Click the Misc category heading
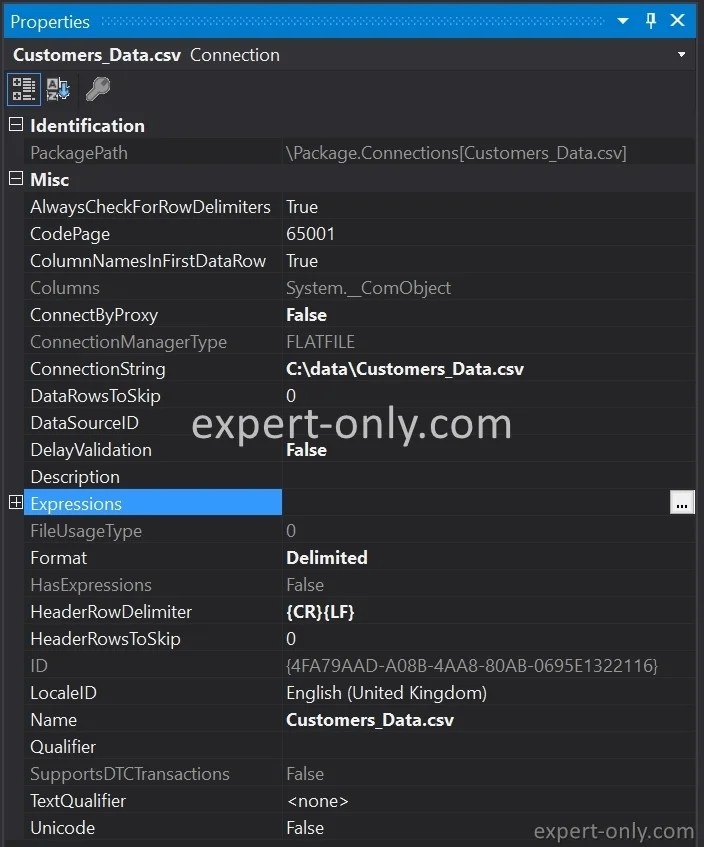Image resolution: width=704 pixels, height=847 pixels. point(50,180)
